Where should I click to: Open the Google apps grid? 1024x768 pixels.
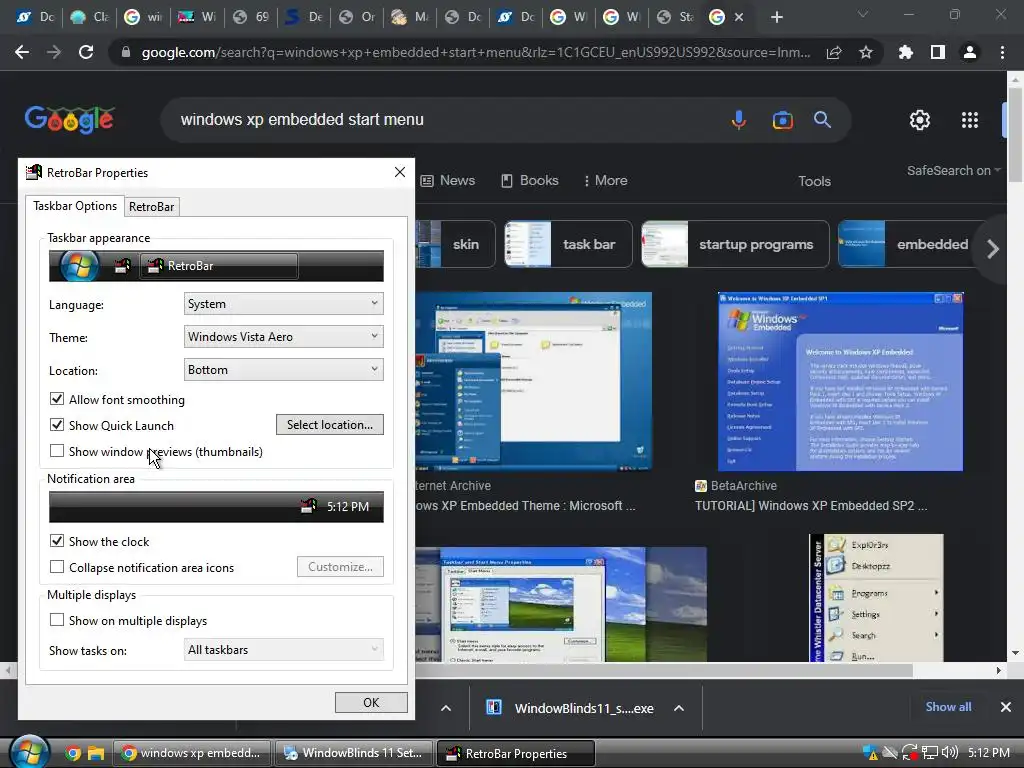970,120
